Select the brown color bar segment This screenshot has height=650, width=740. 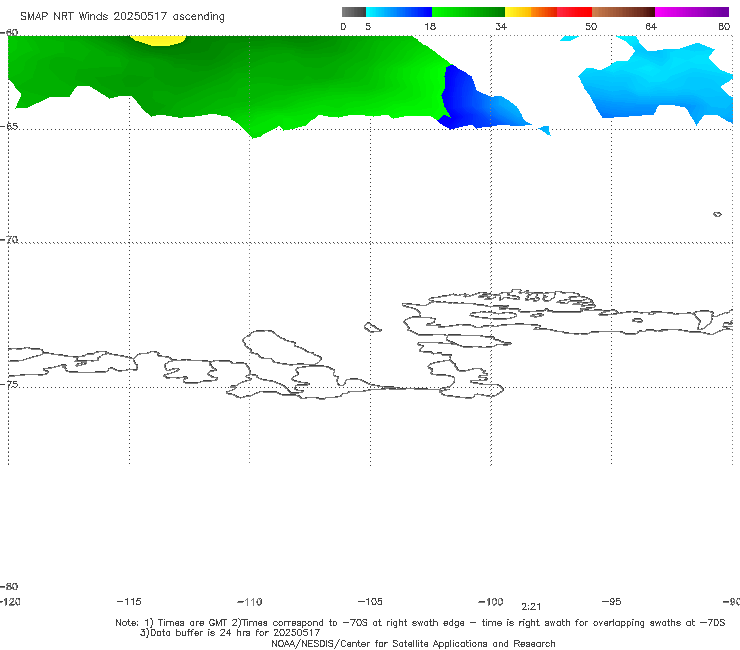click(623, 12)
